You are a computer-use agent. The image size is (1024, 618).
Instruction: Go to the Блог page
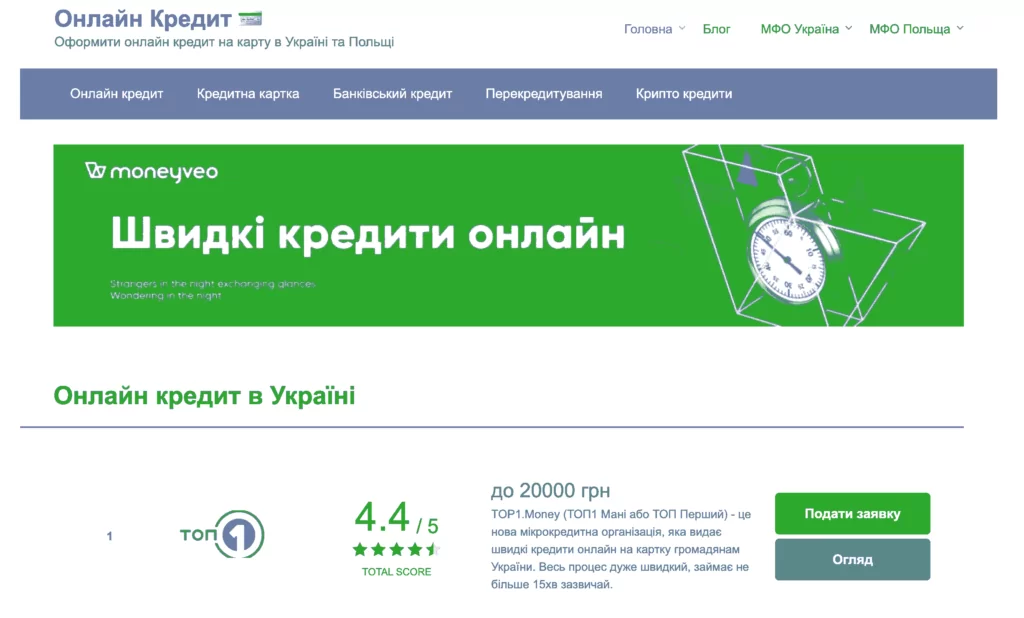[x=716, y=29]
